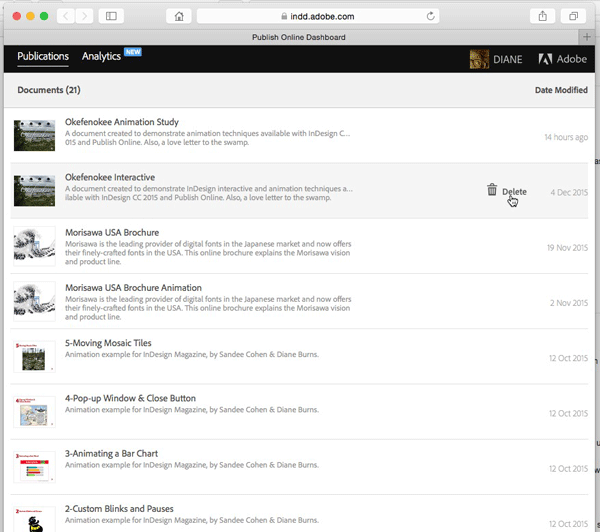
Task: Go back using Safari back arrow
Action: 66,16
